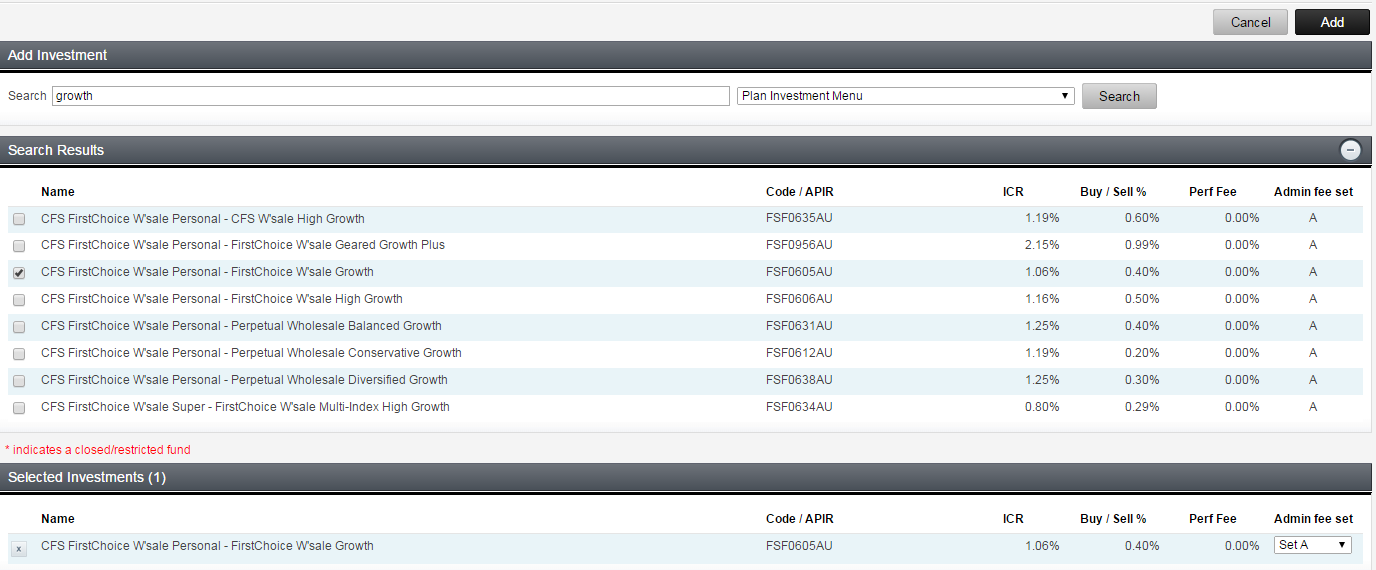
Task: Click closed/restricted fund note text
Action: tap(98, 450)
